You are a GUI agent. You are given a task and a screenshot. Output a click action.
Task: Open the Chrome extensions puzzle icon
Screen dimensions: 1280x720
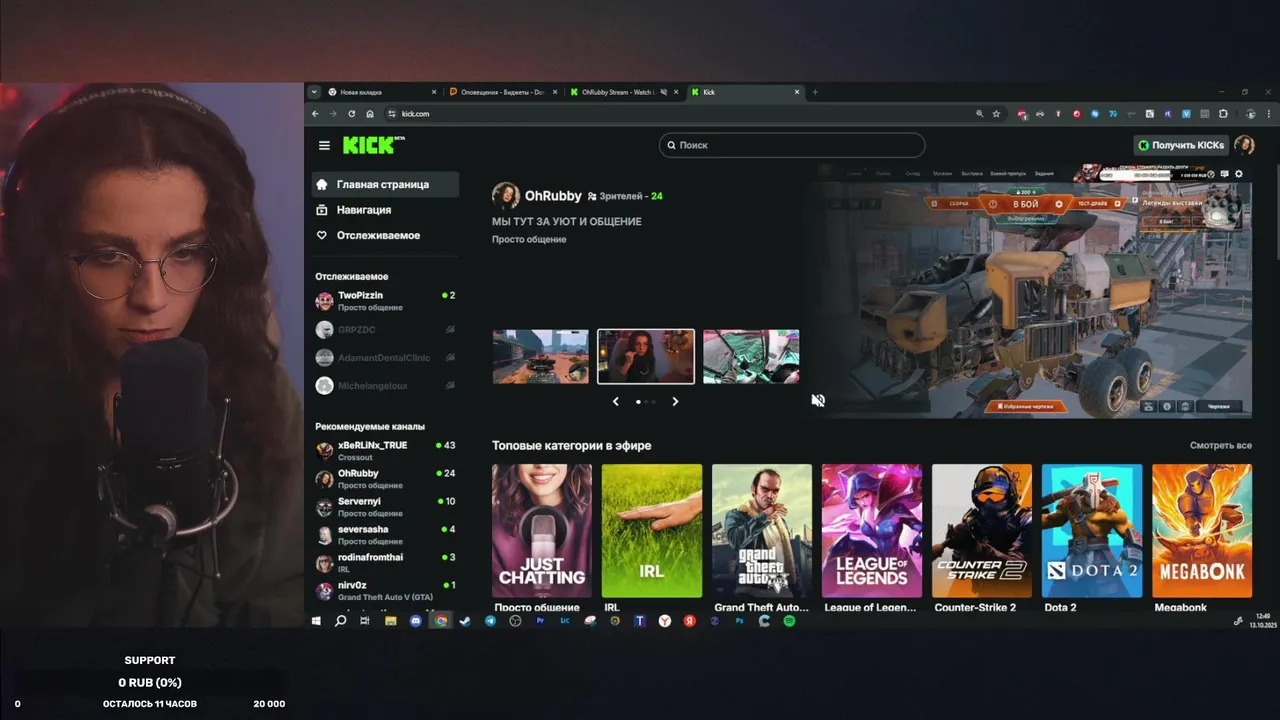click(x=1222, y=114)
